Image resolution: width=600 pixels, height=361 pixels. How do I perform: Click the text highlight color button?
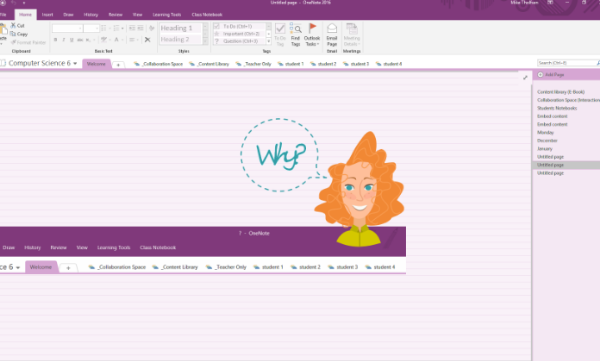(104, 40)
